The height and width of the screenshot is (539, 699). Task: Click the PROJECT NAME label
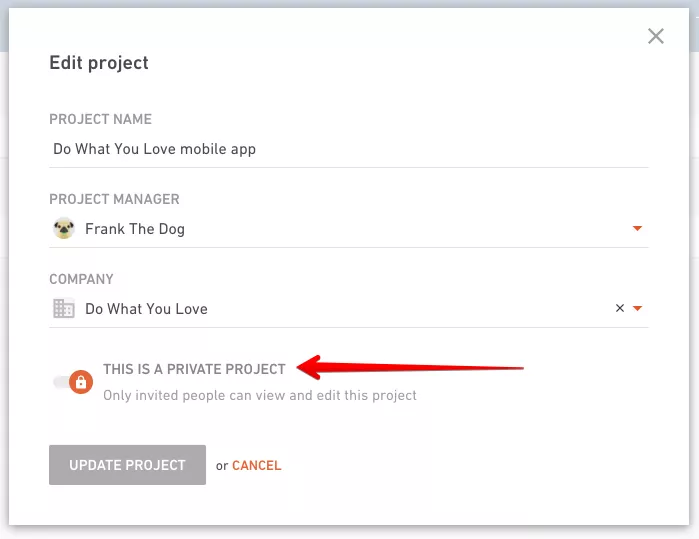pos(100,119)
